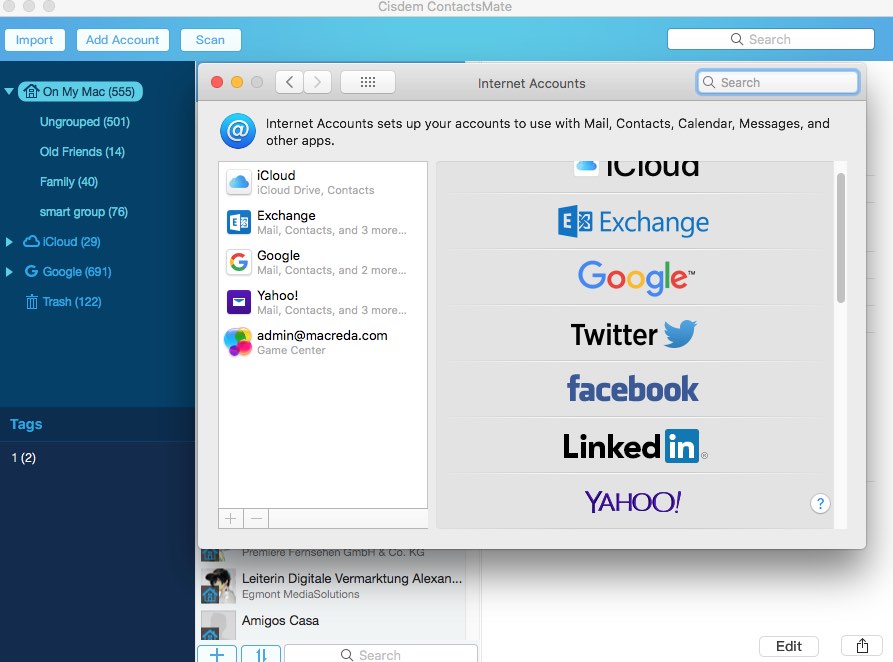Click the minus button below accounts list
893x662 pixels.
tap(256, 518)
